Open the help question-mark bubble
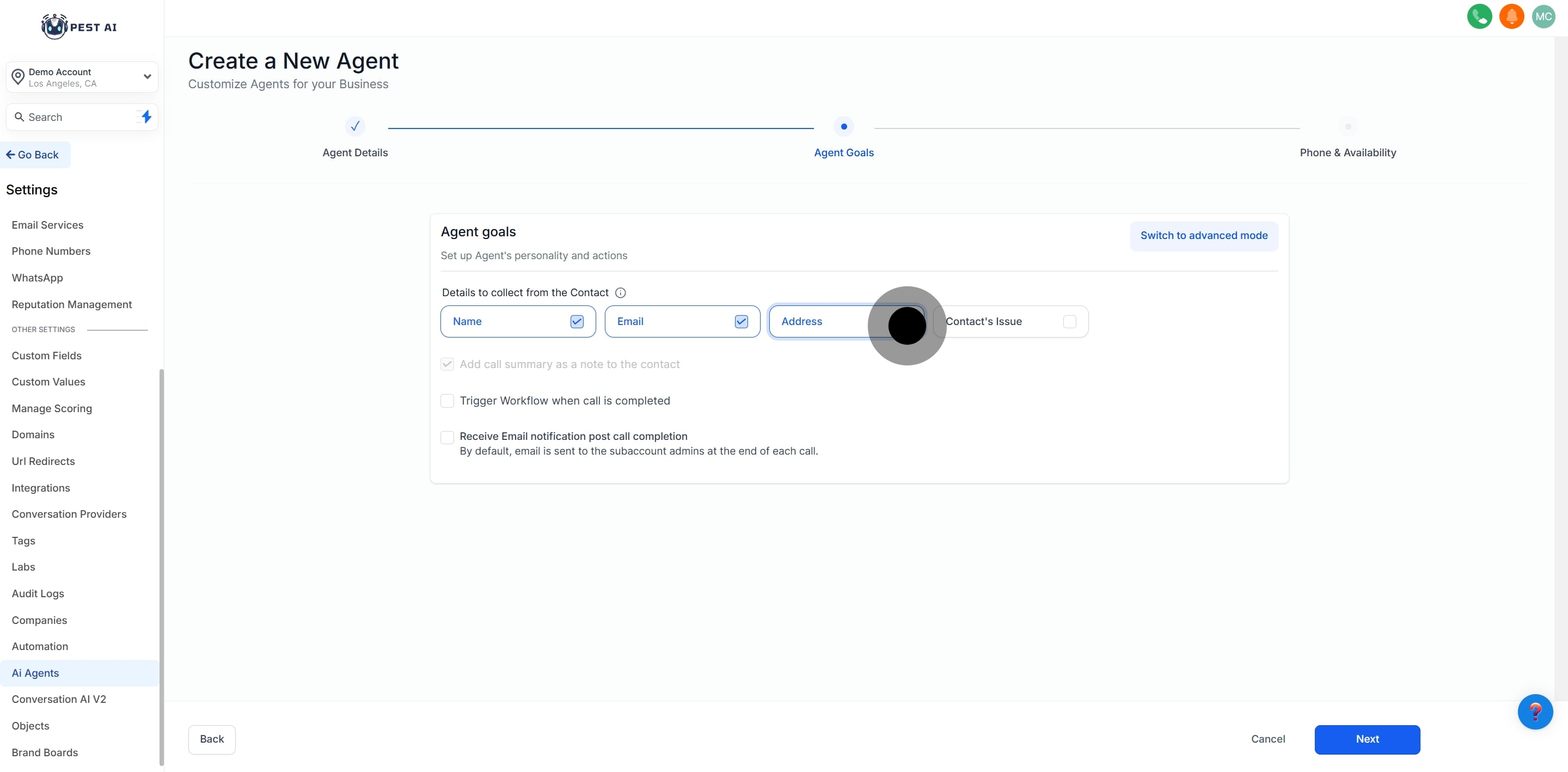This screenshot has width=1568, height=772. tap(1535, 711)
